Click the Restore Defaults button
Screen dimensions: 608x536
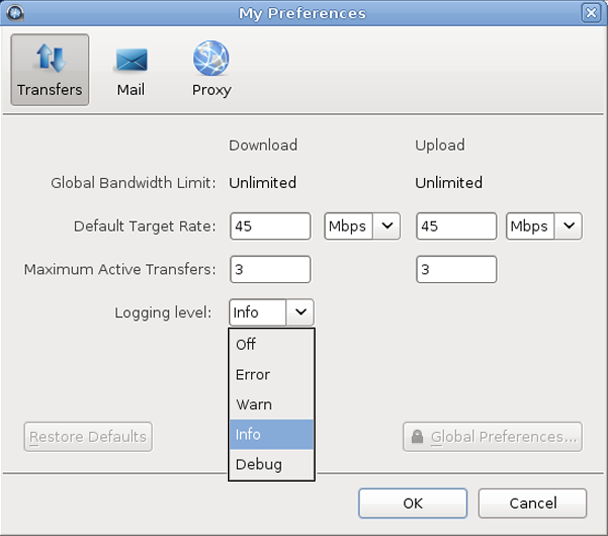pos(88,437)
